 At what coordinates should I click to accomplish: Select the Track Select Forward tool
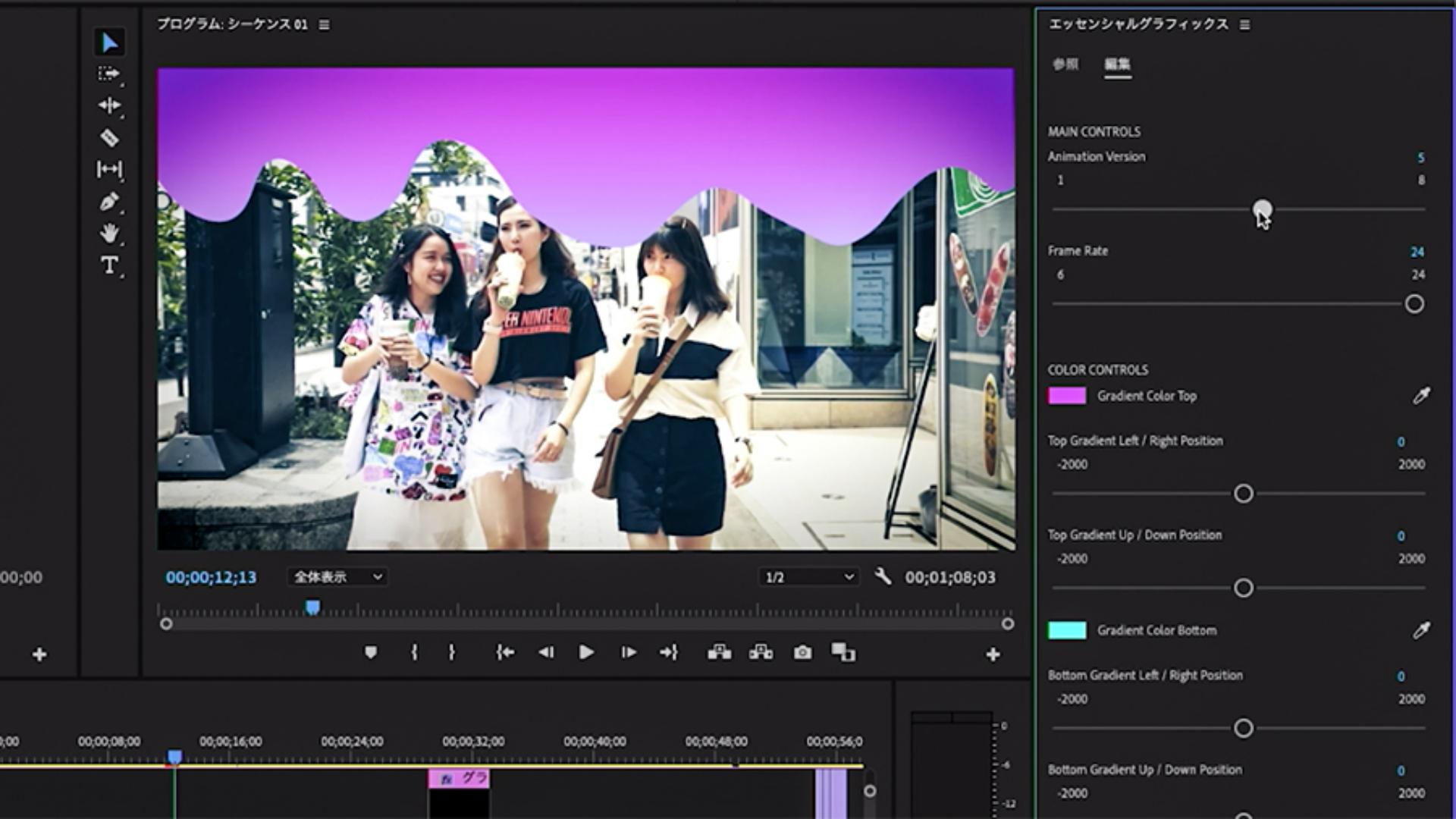(108, 74)
